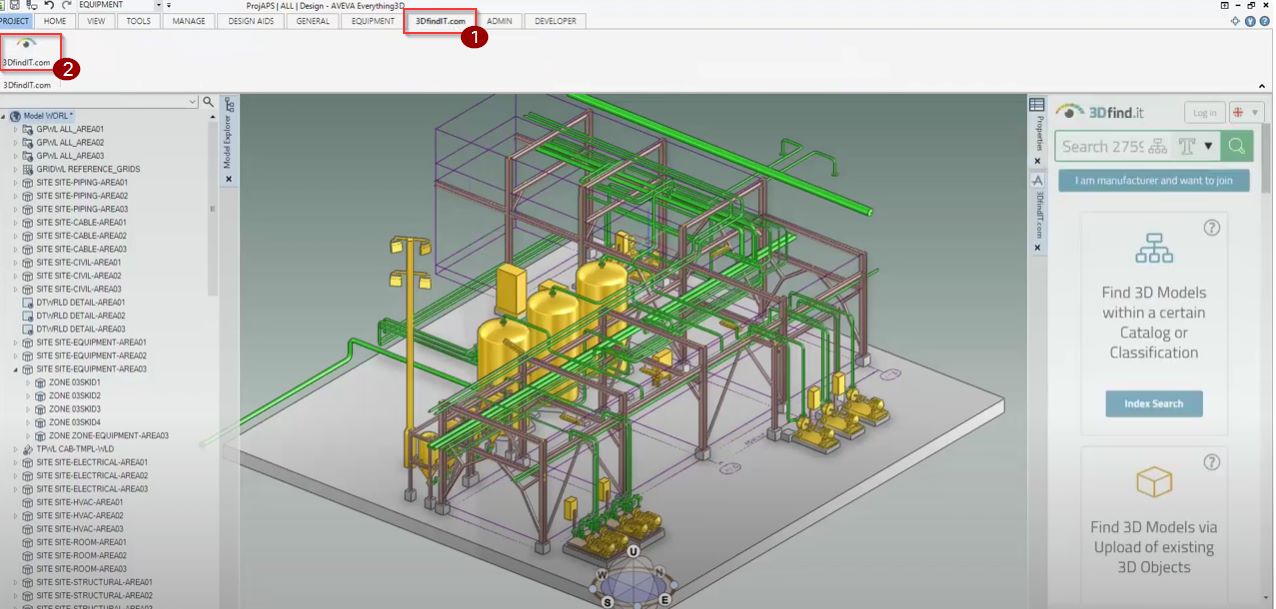Click the West marker on view compass
1276x609 pixels.
click(602, 574)
